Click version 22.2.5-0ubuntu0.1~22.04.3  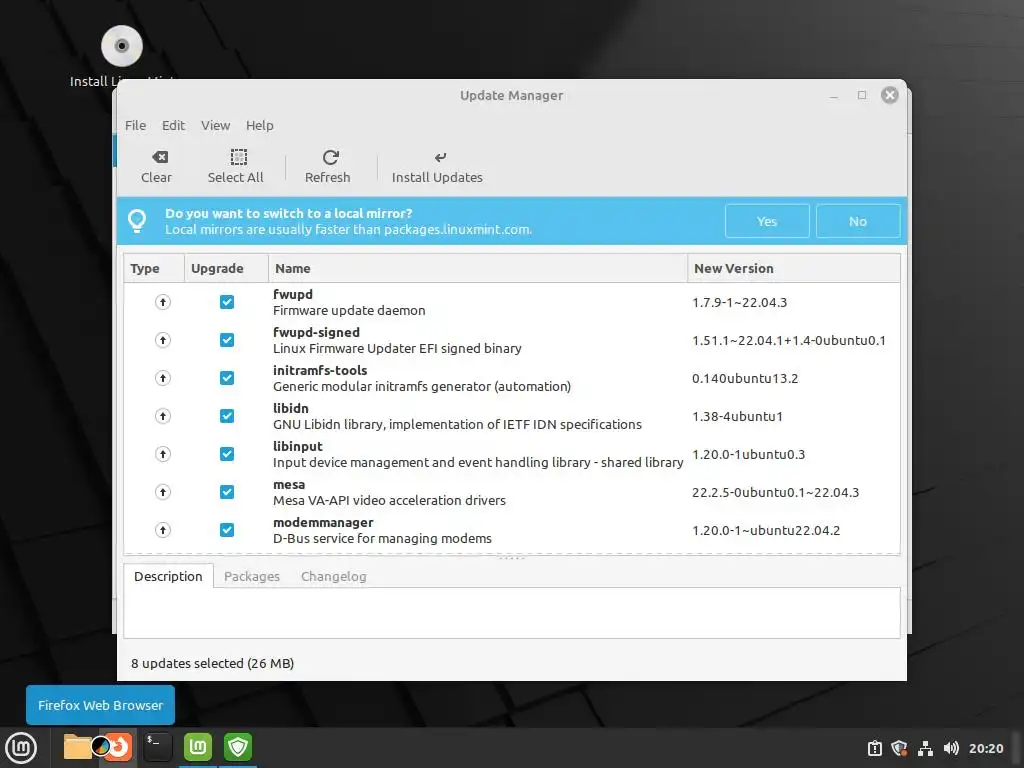pyautogui.click(x=775, y=492)
